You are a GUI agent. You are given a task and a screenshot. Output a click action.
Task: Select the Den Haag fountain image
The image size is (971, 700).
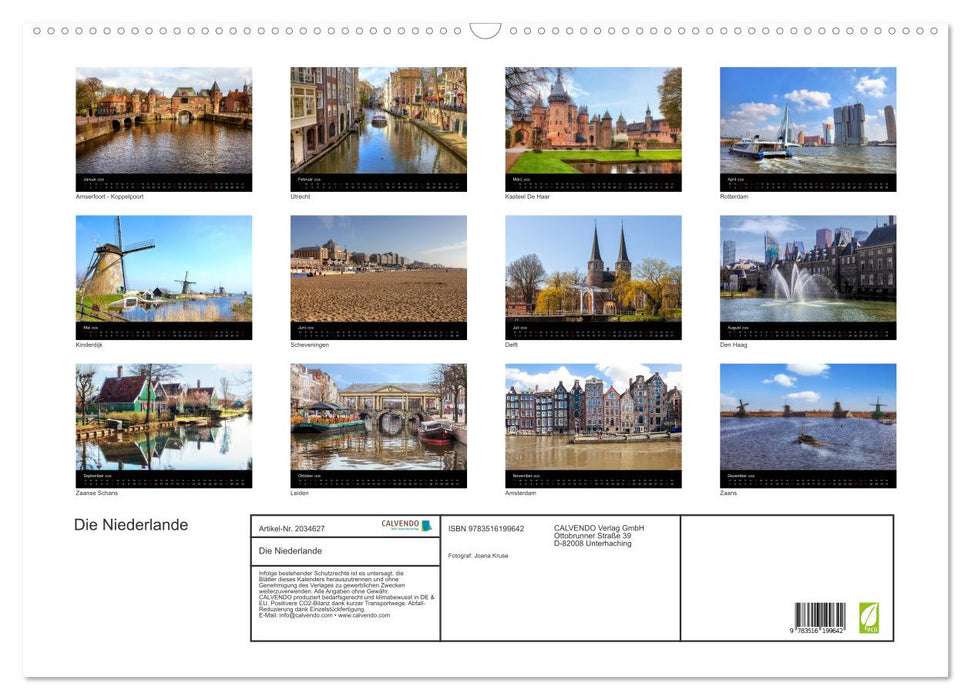(808, 270)
